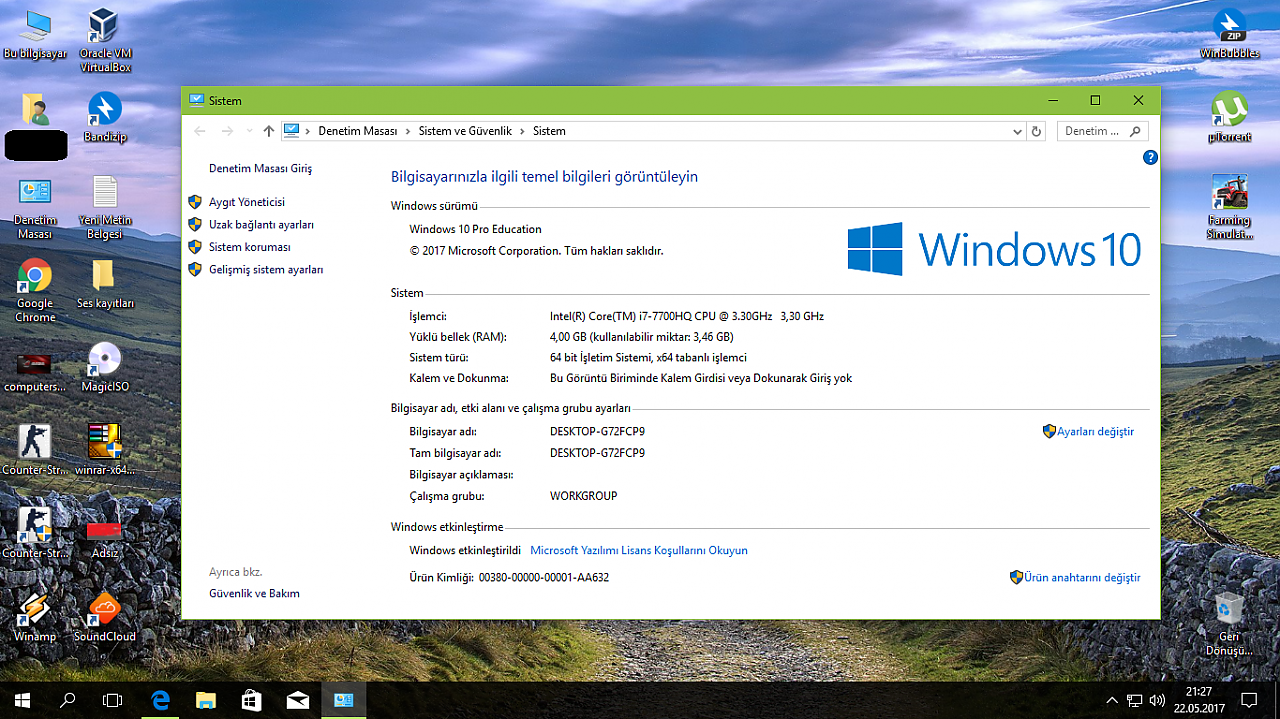
Task: Click the product ID 00380-00000-00001-AA632
Action: 544,578
